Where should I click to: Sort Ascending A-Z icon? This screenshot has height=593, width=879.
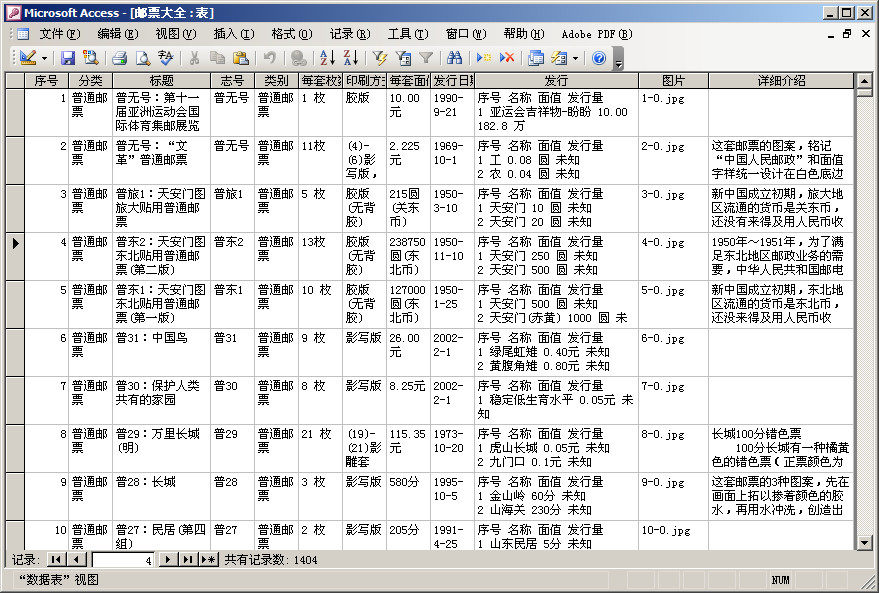pos(327,57)
